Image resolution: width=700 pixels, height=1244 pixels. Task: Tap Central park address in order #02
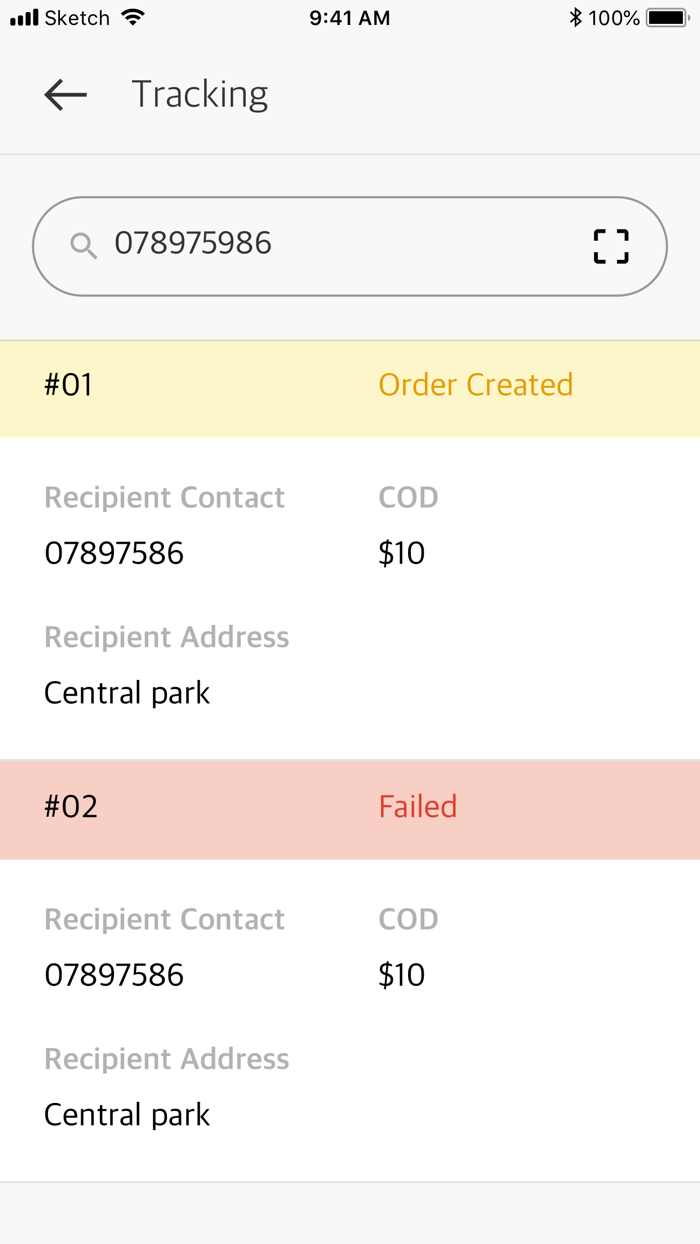point(127,1115)
